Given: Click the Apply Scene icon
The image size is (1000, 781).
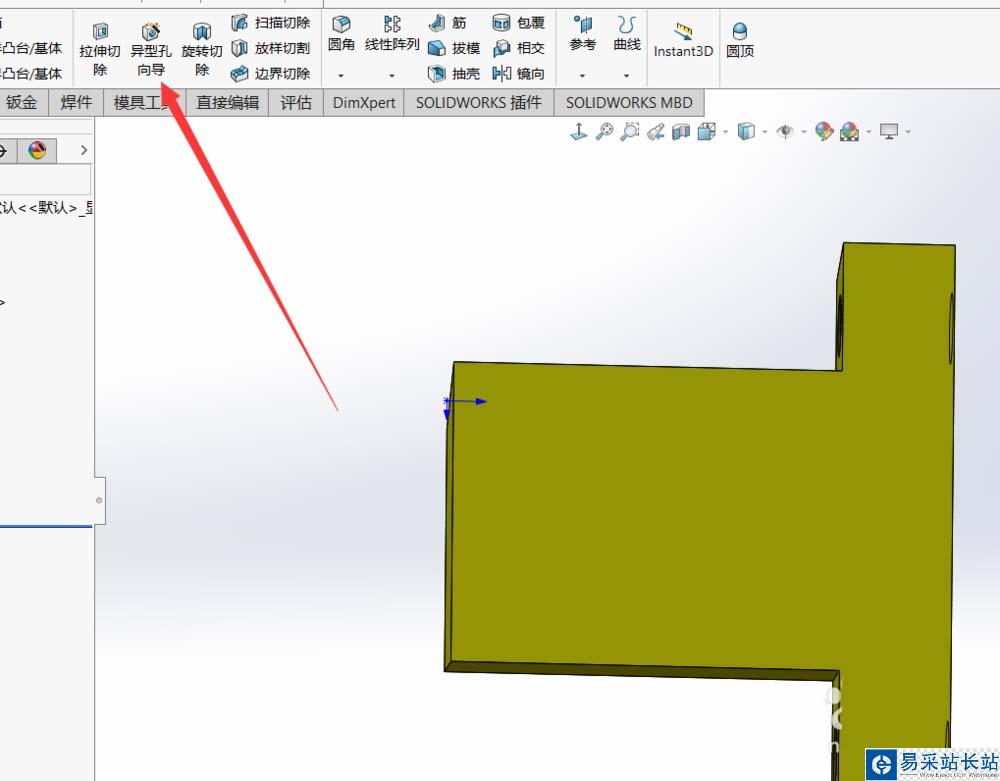Looking at the screenshot, I should point(849,131).
